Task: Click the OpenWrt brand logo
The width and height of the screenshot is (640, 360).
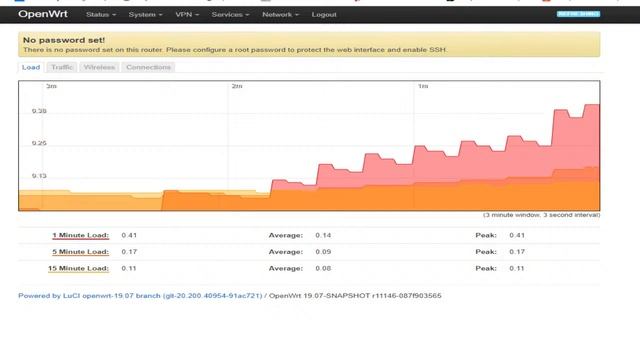Action: click(43, 14)
